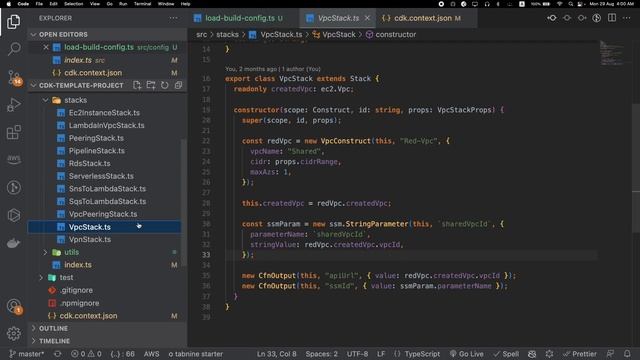Open the Docker whale view
Viewport: 640px width, 360px height.
(x=13, y=243)
